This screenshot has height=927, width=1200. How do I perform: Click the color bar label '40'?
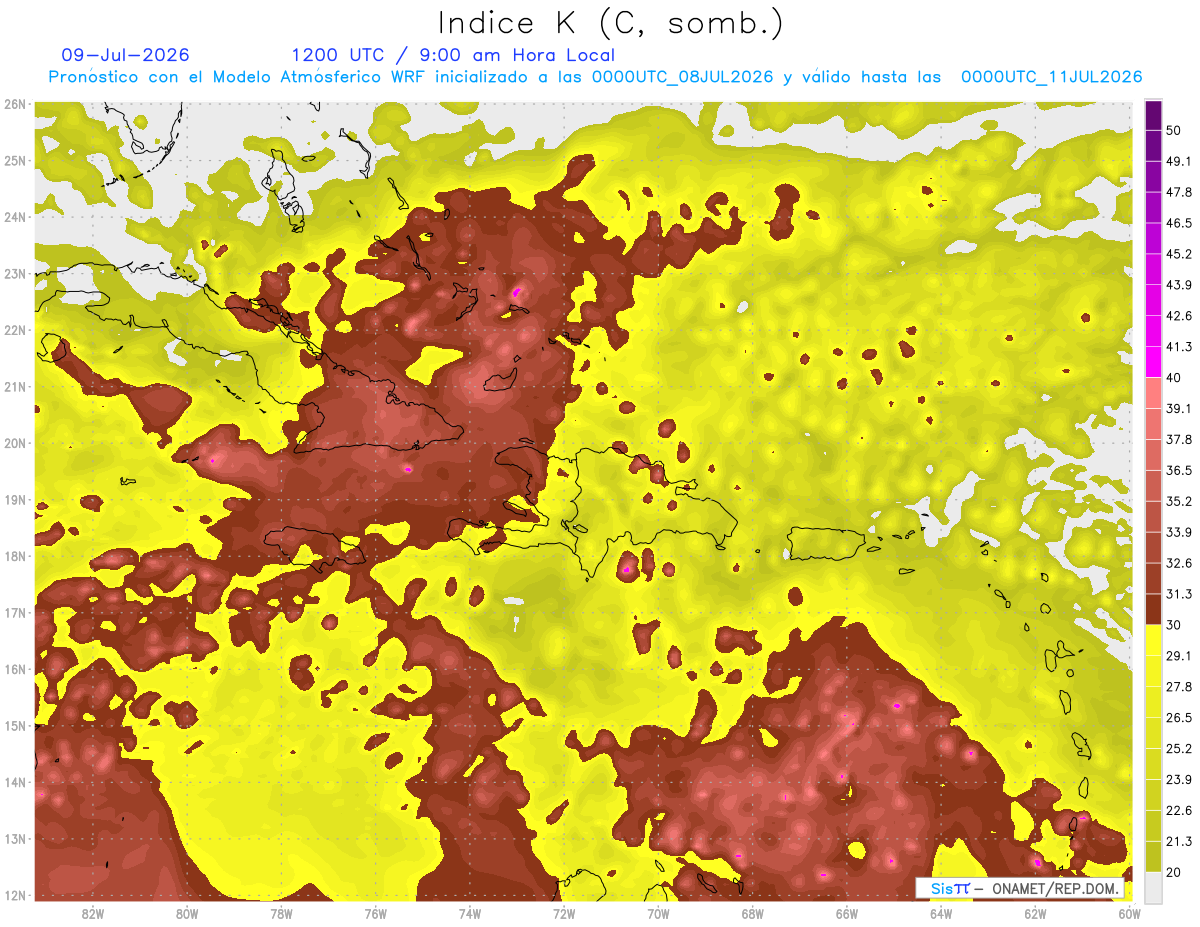tap(1174, 378)
